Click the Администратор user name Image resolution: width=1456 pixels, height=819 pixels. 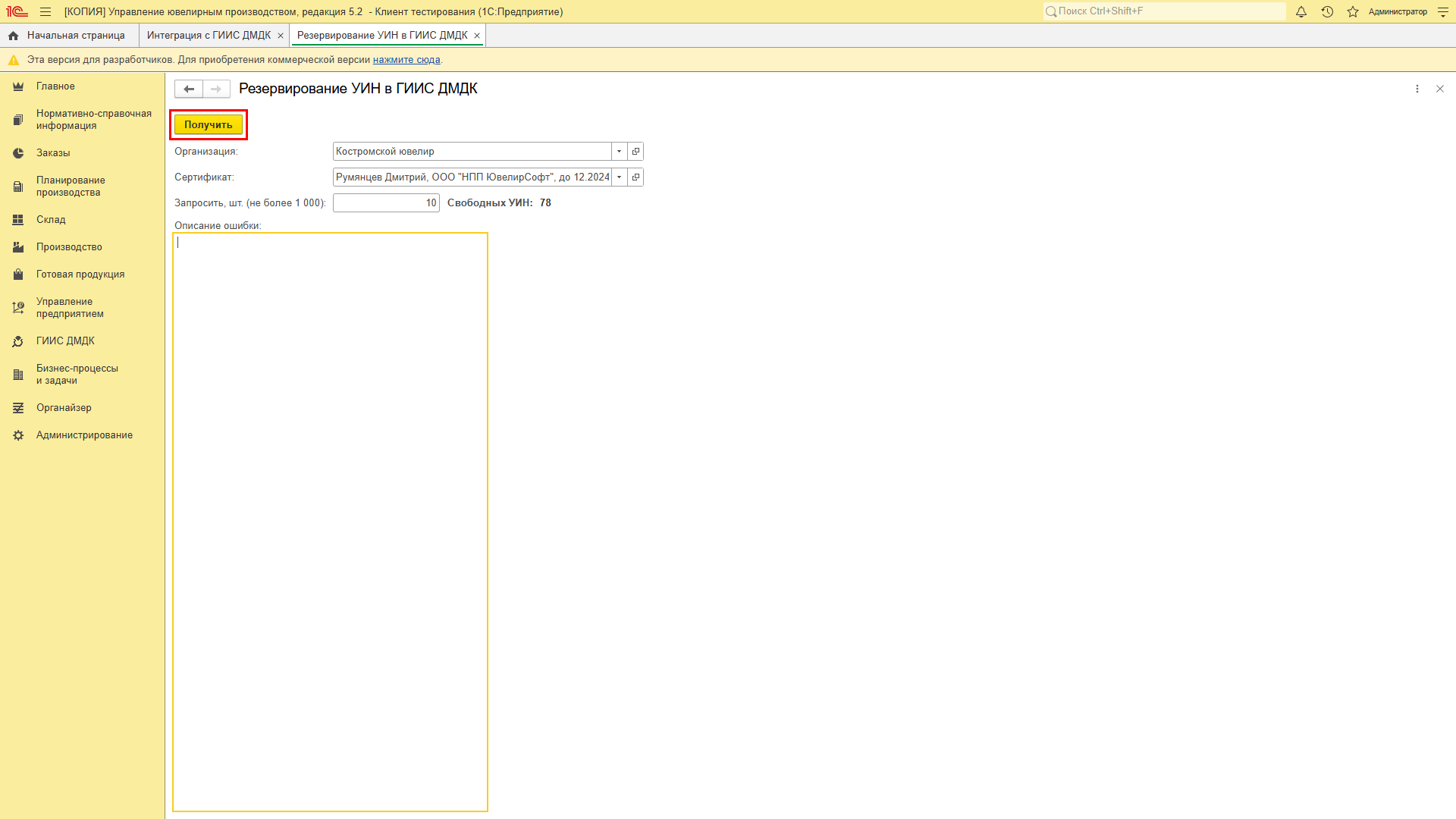coord(1398,11)
